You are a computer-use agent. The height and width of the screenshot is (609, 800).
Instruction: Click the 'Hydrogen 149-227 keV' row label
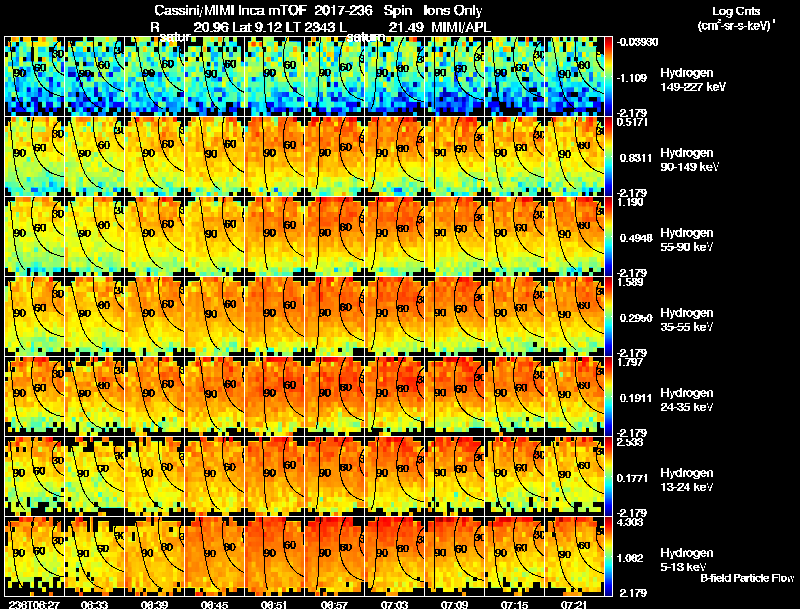tap(693, 80)
